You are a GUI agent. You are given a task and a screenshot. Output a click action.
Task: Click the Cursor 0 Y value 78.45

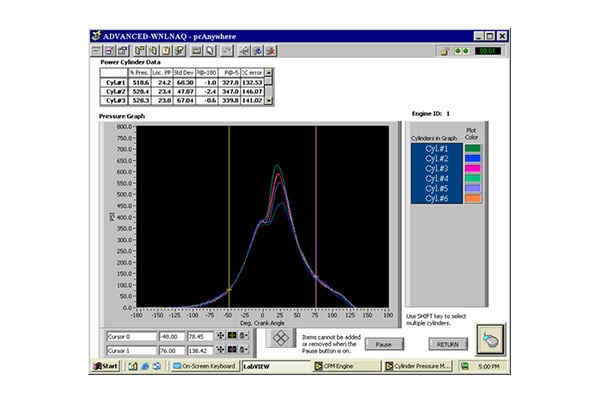point(200,336)
